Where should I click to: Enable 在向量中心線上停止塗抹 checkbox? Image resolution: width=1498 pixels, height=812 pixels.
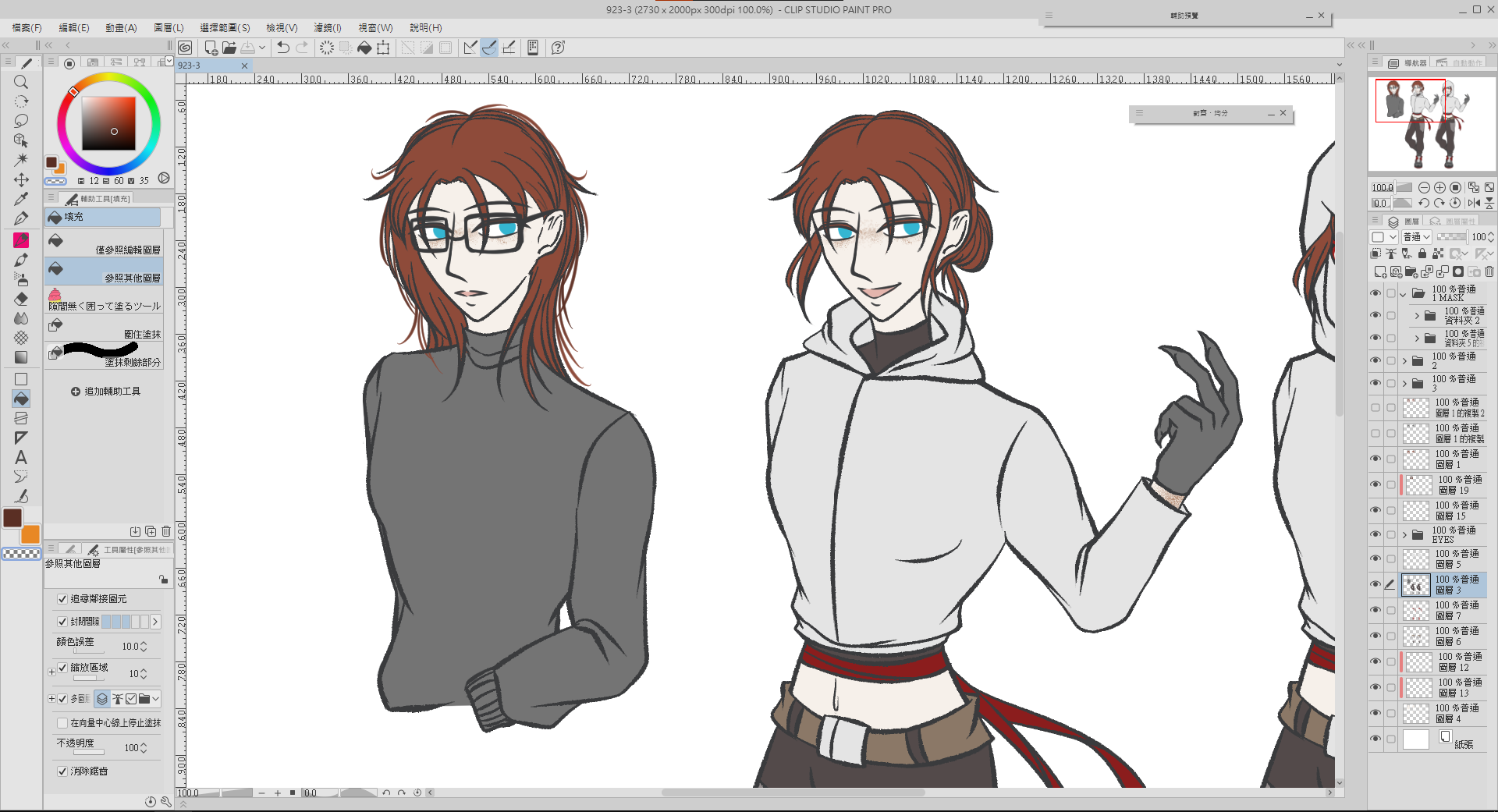point(62,723)
